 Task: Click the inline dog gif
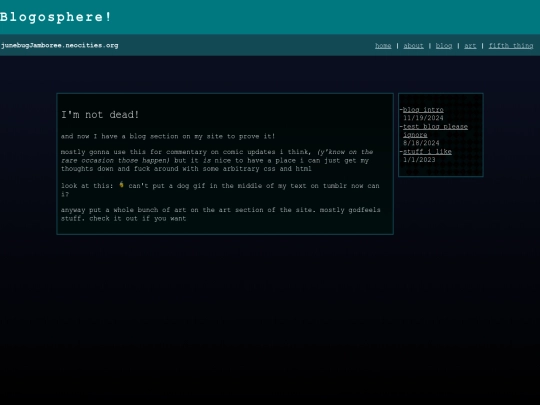(121, 185)
